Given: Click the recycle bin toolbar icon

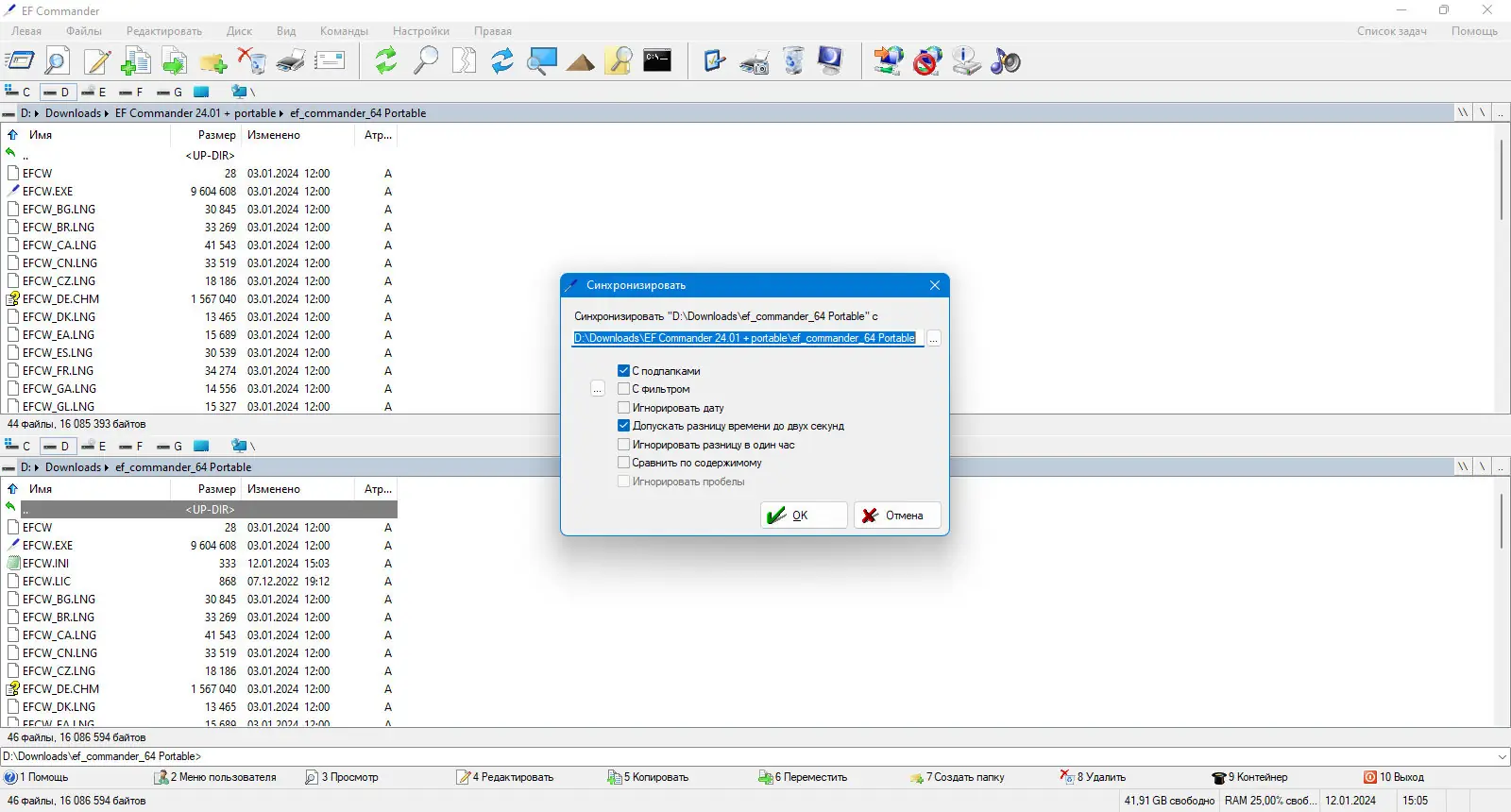Looking at the screenshot, I should click(x=794, y=61).
